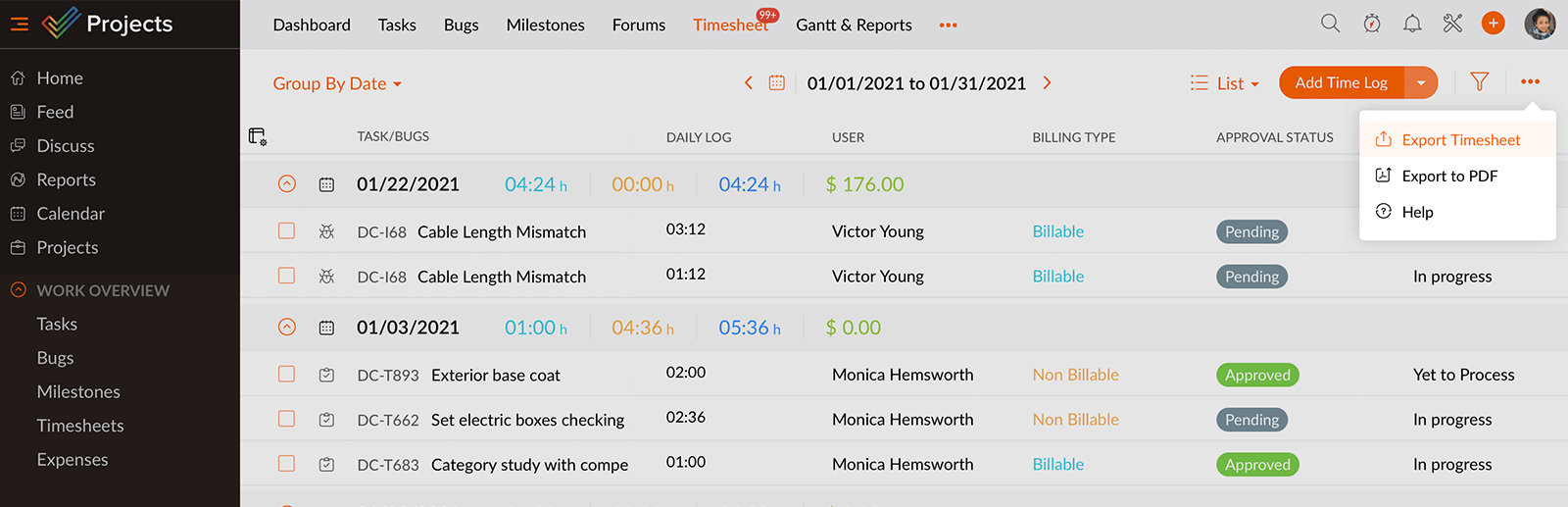Screen dimensions: 1568x507
Task: Select the Set electric boxes checking row checkbox
Action: point(286,419)
